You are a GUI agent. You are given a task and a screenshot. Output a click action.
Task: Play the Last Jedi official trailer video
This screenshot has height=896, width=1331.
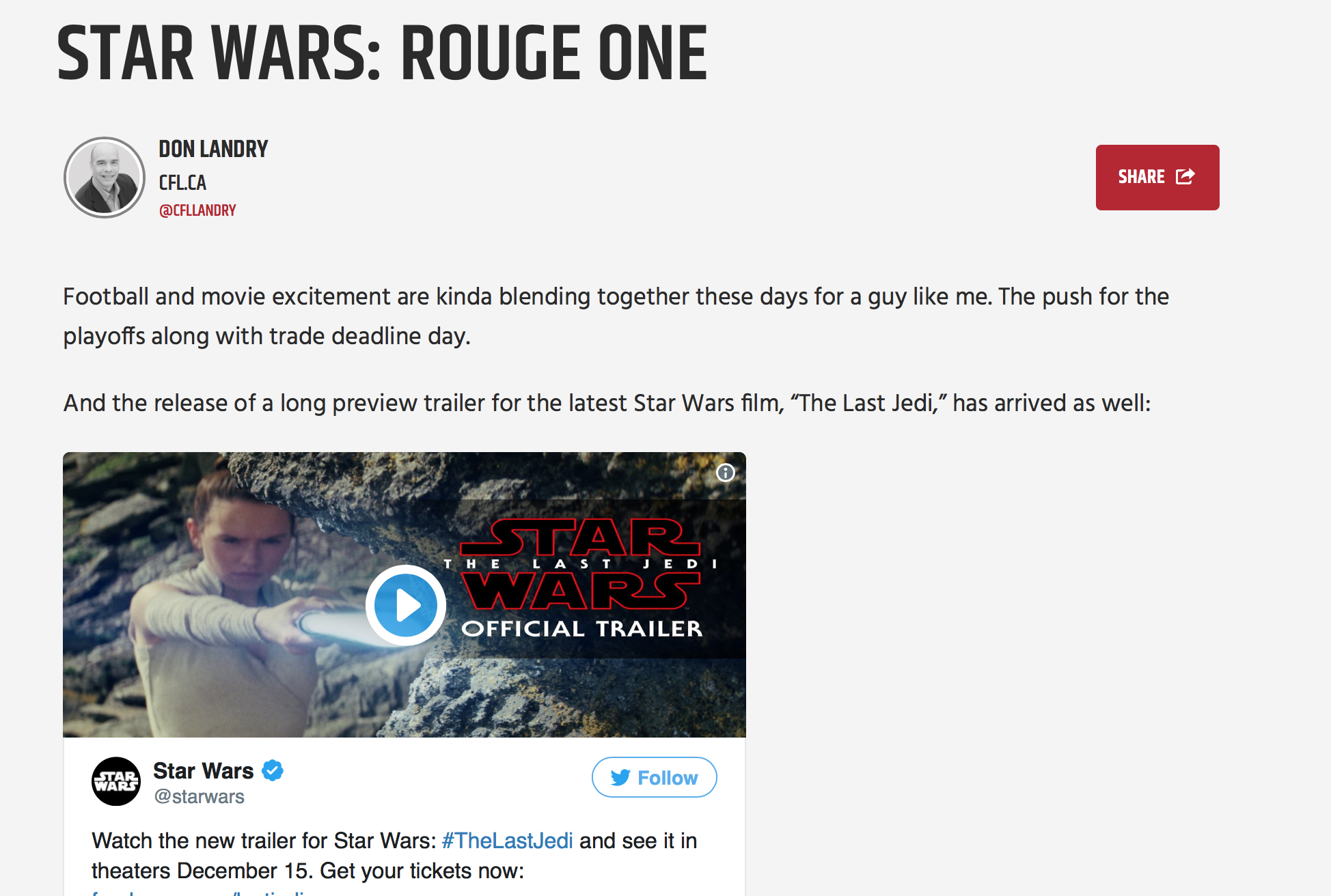click(x=405, y=605)
